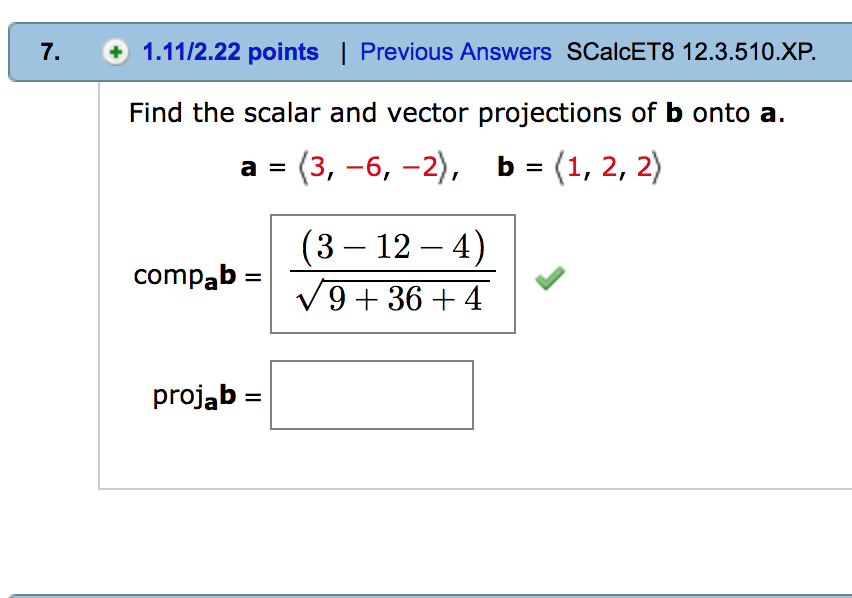This screenshot has width=852, height=598.
Task: Open the Previous Answers link
Action: [455, 52]
